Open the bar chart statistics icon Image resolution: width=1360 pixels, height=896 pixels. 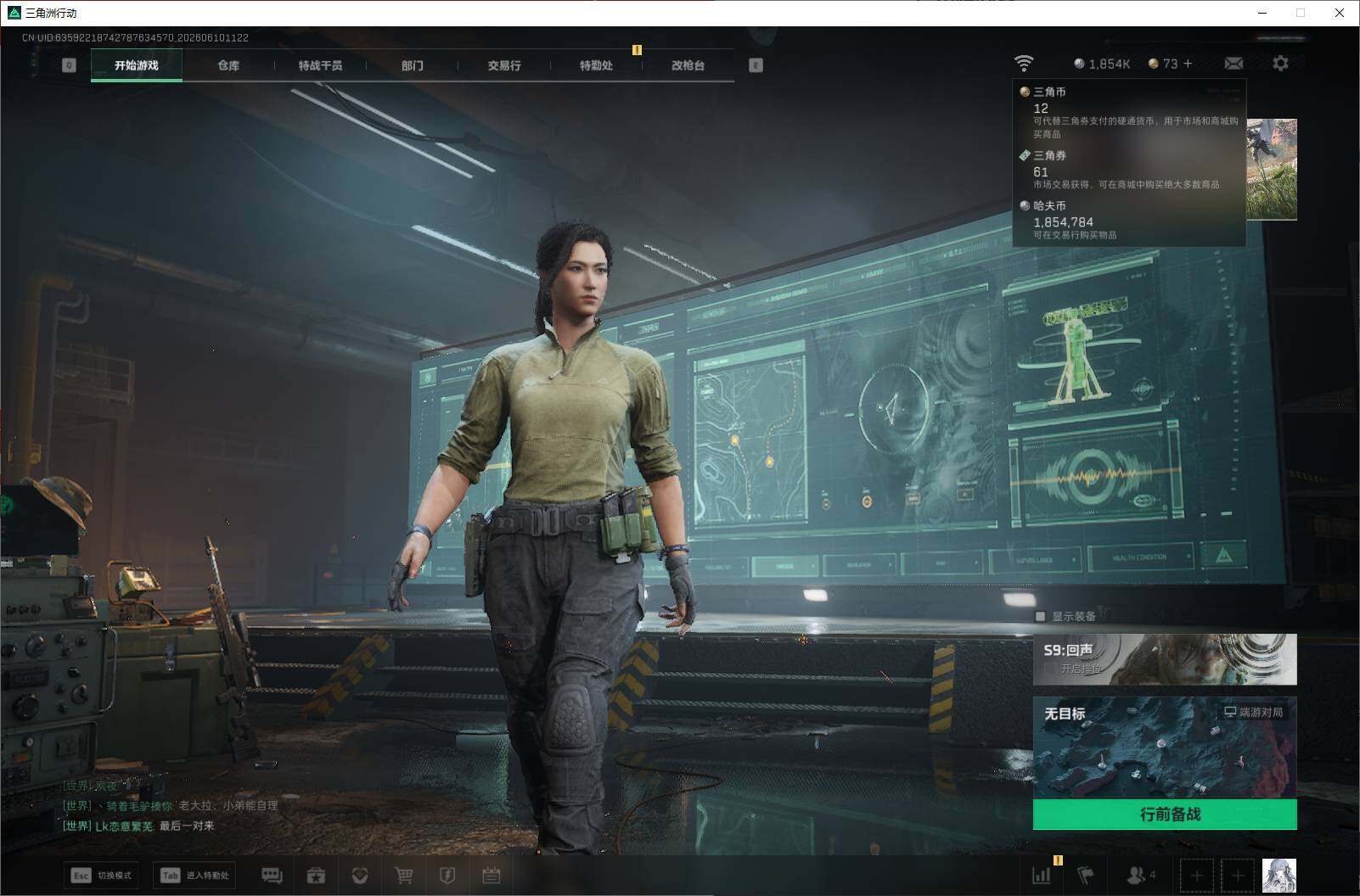(1042, 876)
